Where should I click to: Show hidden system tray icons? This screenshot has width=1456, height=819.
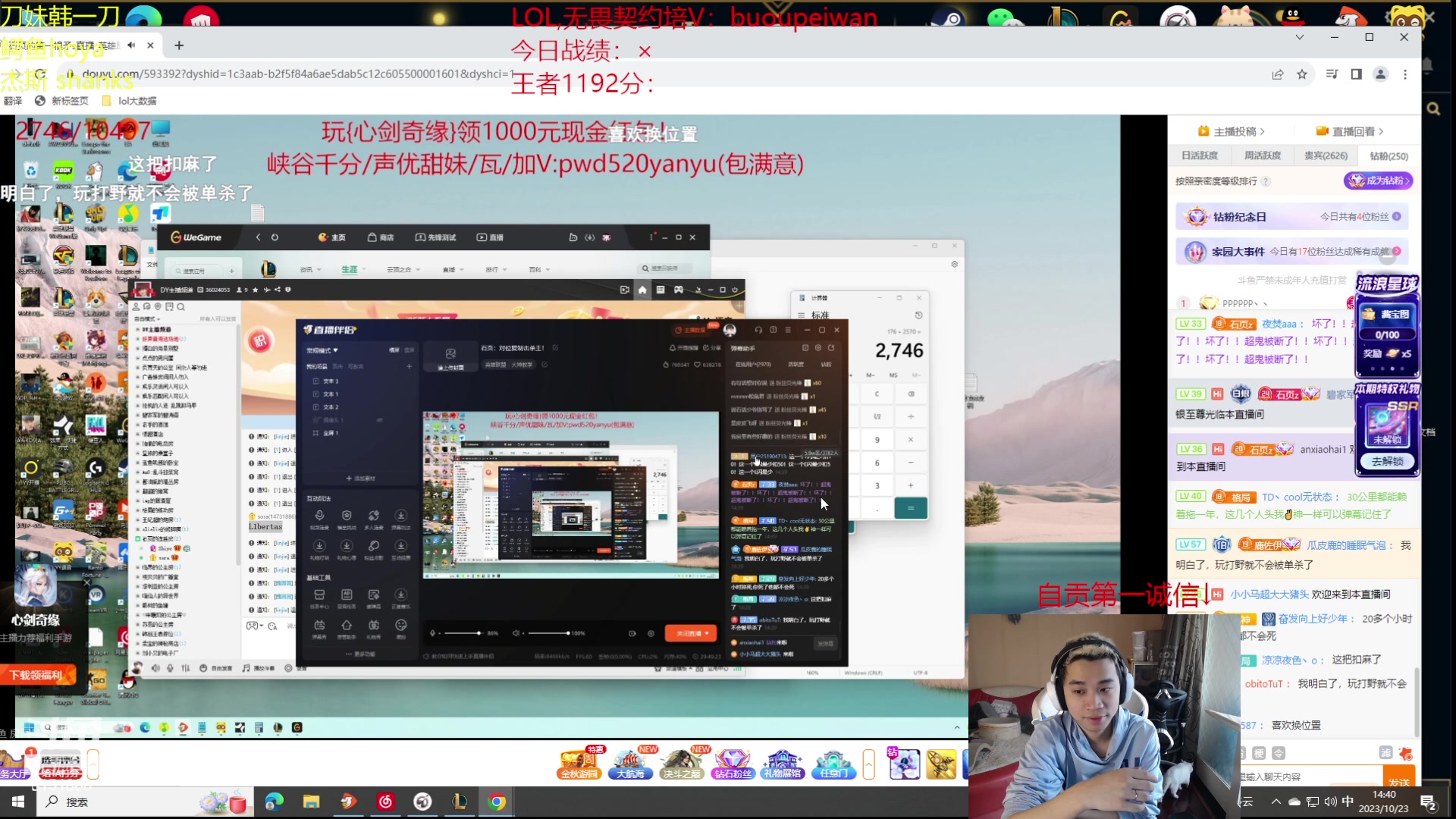(1276, 802)
